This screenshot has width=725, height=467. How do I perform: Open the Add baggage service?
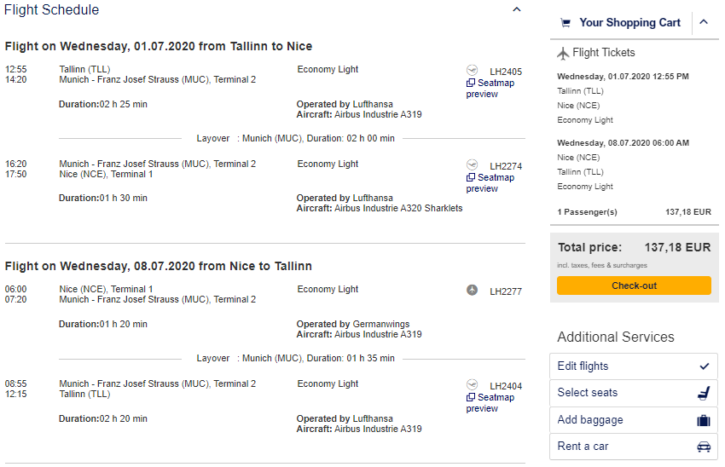tap(633, 420)
